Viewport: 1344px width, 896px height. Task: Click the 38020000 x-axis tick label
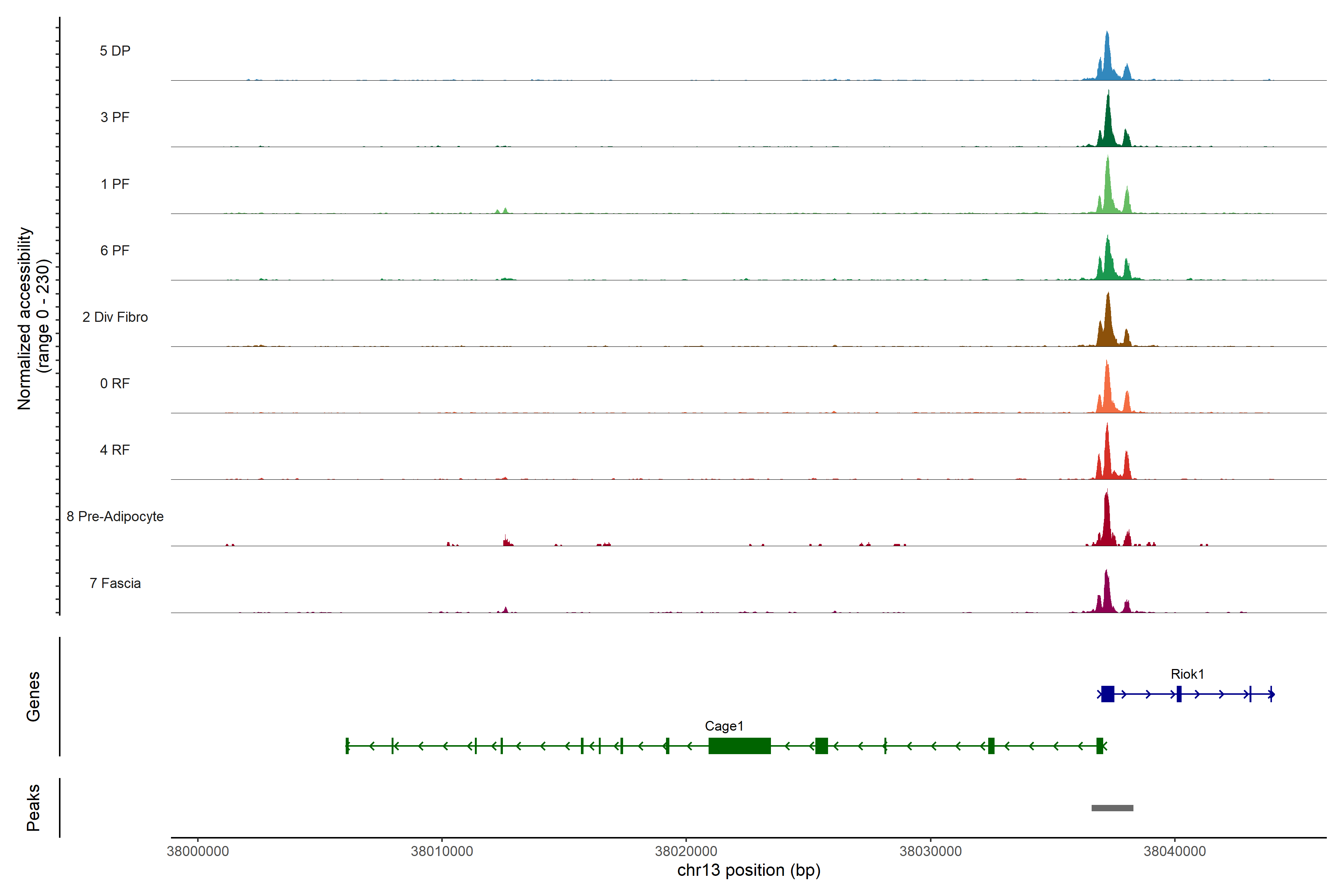point(686,852)
